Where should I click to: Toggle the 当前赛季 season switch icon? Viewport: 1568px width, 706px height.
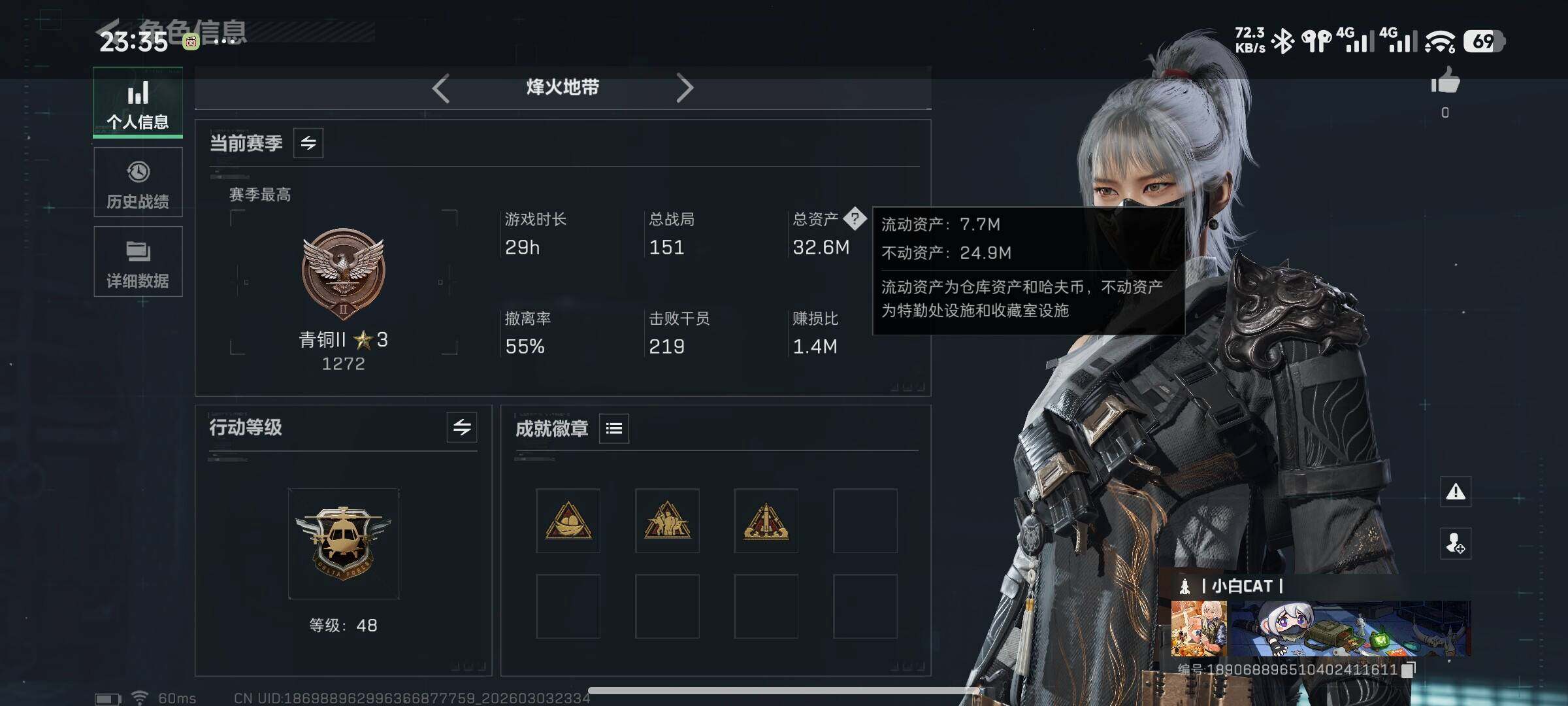coord(308,143)
